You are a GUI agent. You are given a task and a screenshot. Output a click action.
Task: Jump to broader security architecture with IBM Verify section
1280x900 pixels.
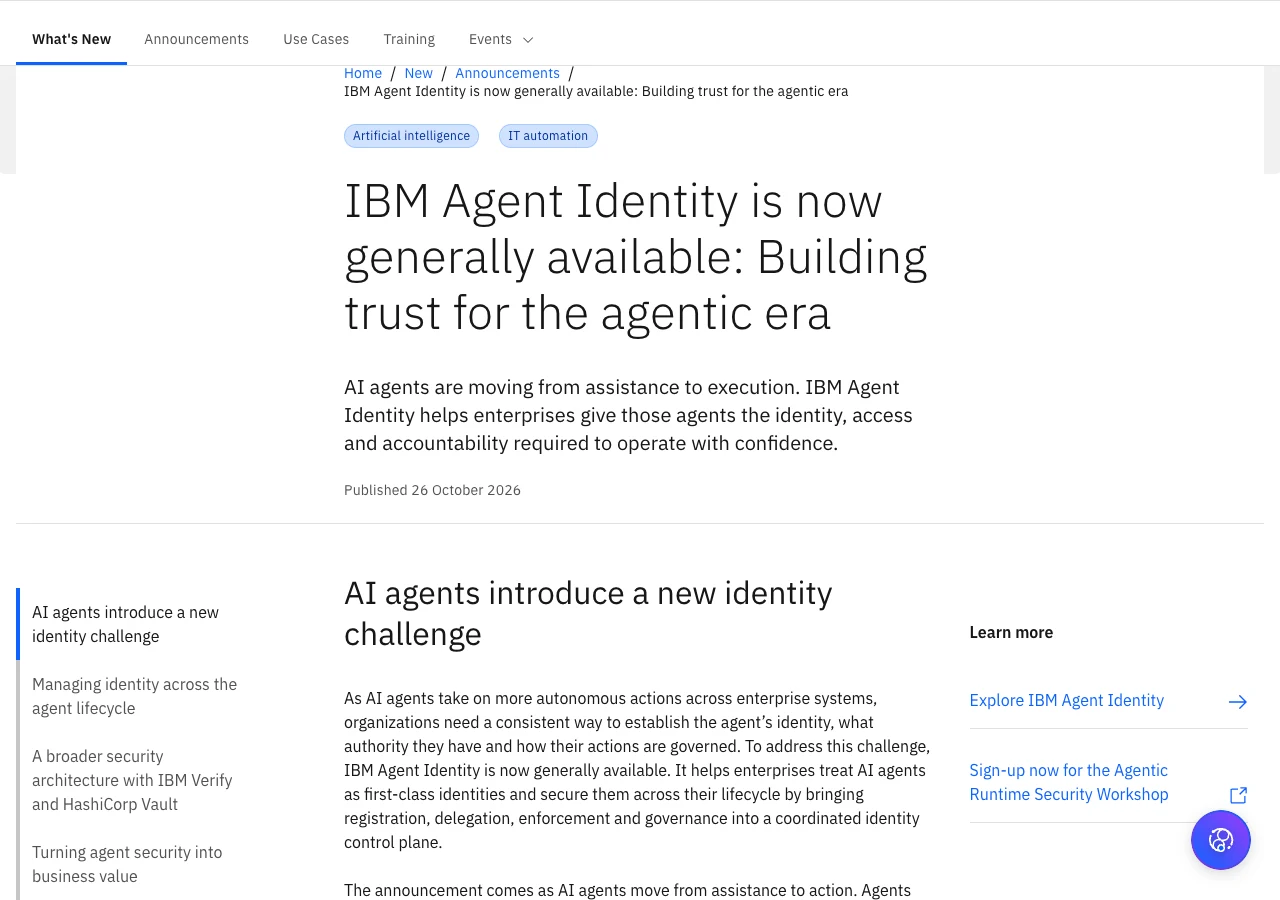coord(132,780)
